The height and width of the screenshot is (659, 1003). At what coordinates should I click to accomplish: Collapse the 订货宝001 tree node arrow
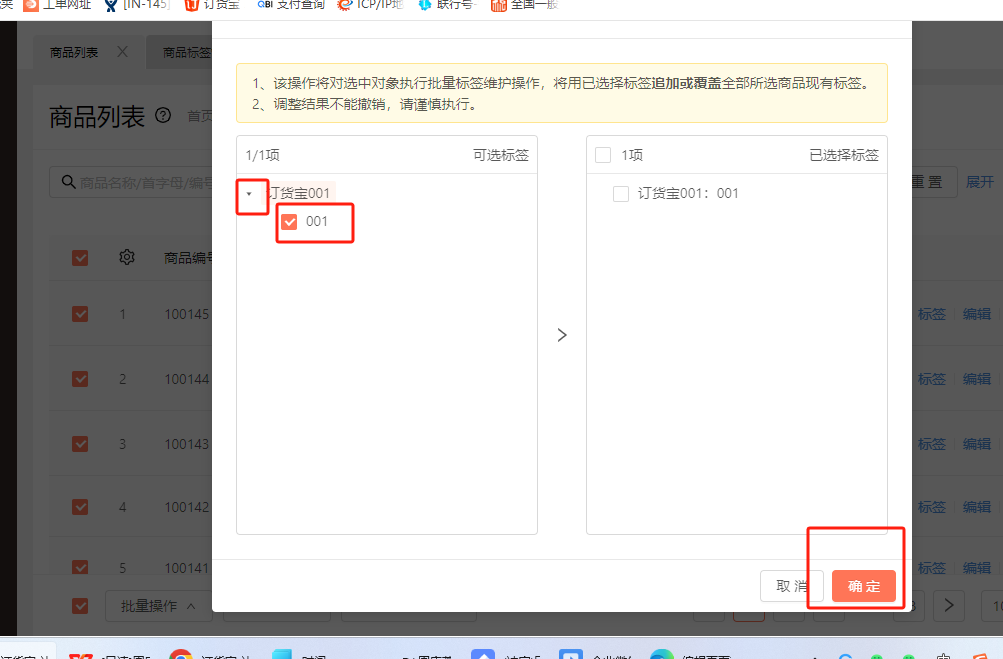click(249, 193)
